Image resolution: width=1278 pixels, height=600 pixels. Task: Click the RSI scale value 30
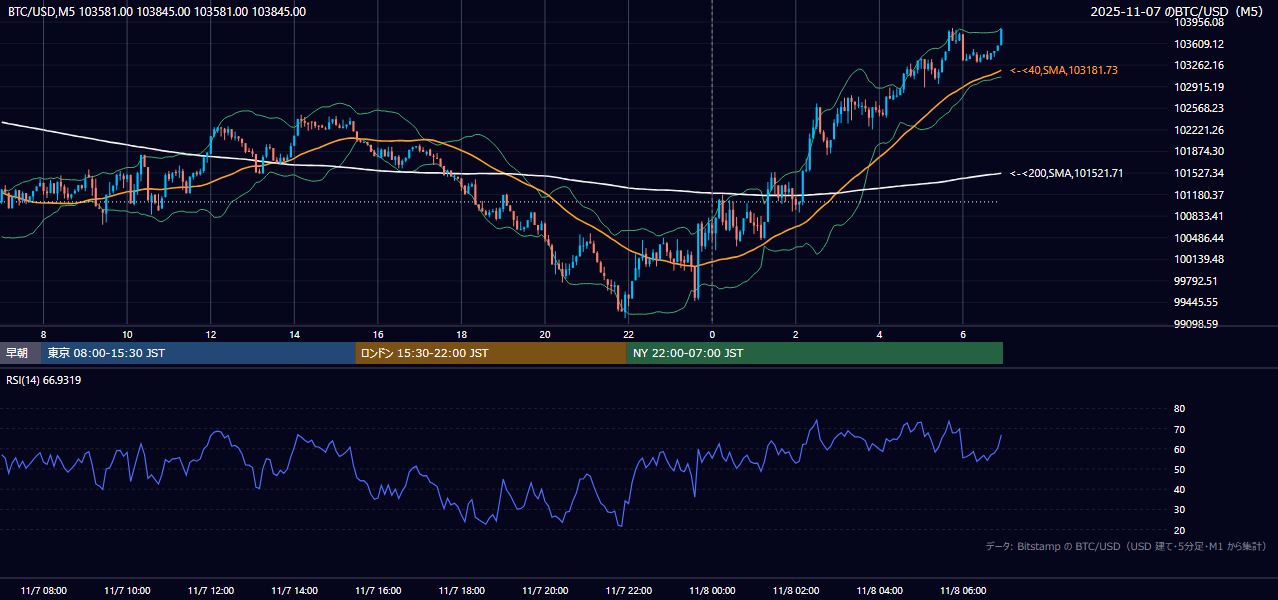point(1179,510)
